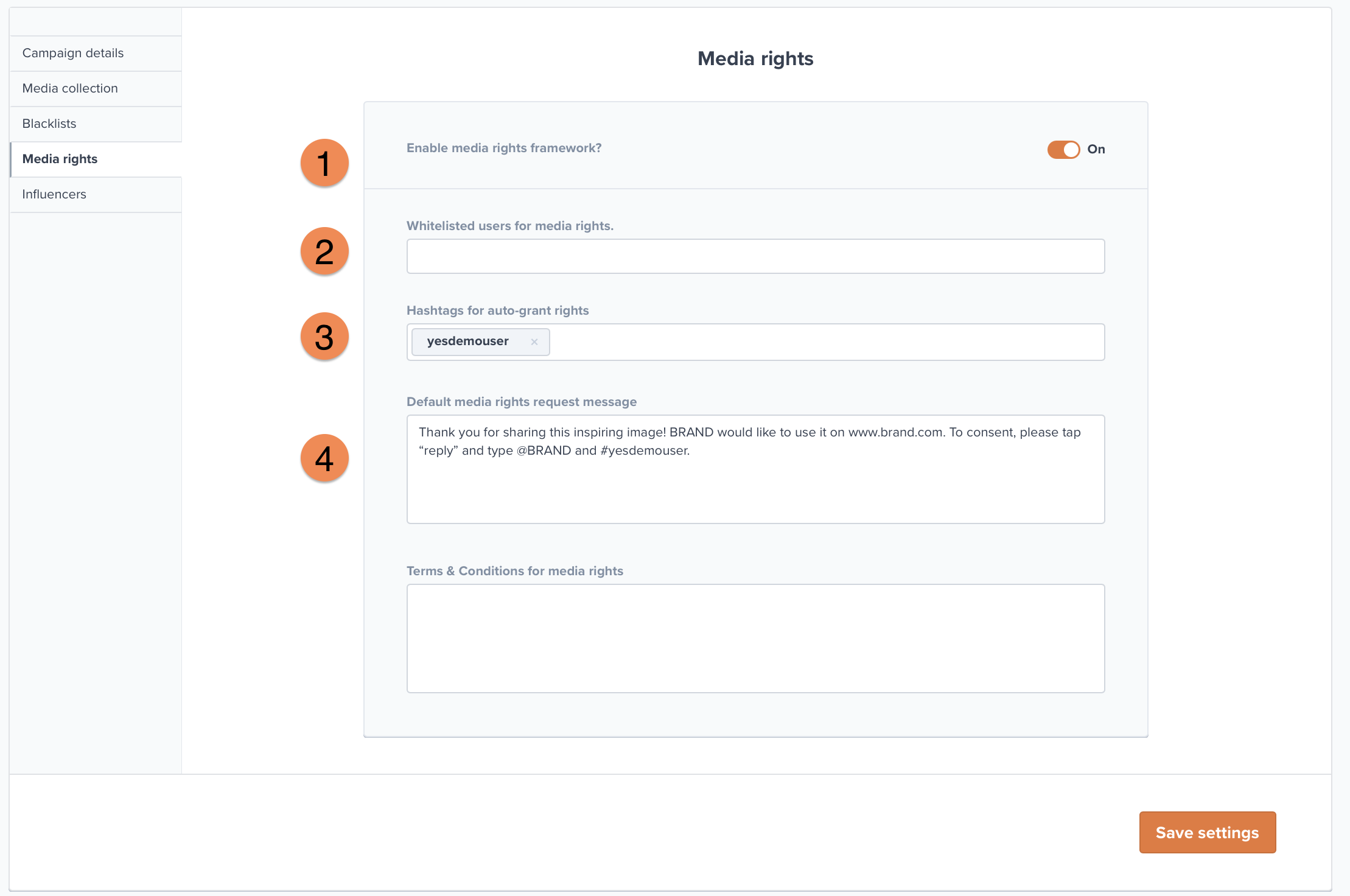This screenshot has height=896, width=1350.
Task: Remove the yesdemouser hashtag tag
Action: (x=534, y=342)
